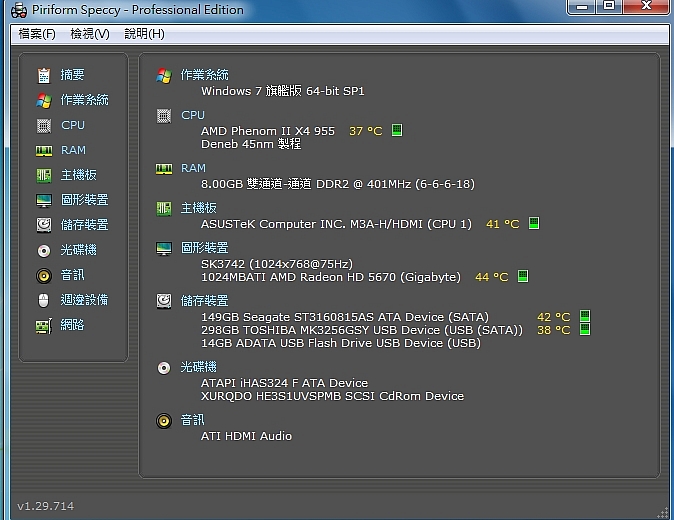Open the RAM heading link in summary
Screen dimensions: 674x520
click(x=193, y=168)
